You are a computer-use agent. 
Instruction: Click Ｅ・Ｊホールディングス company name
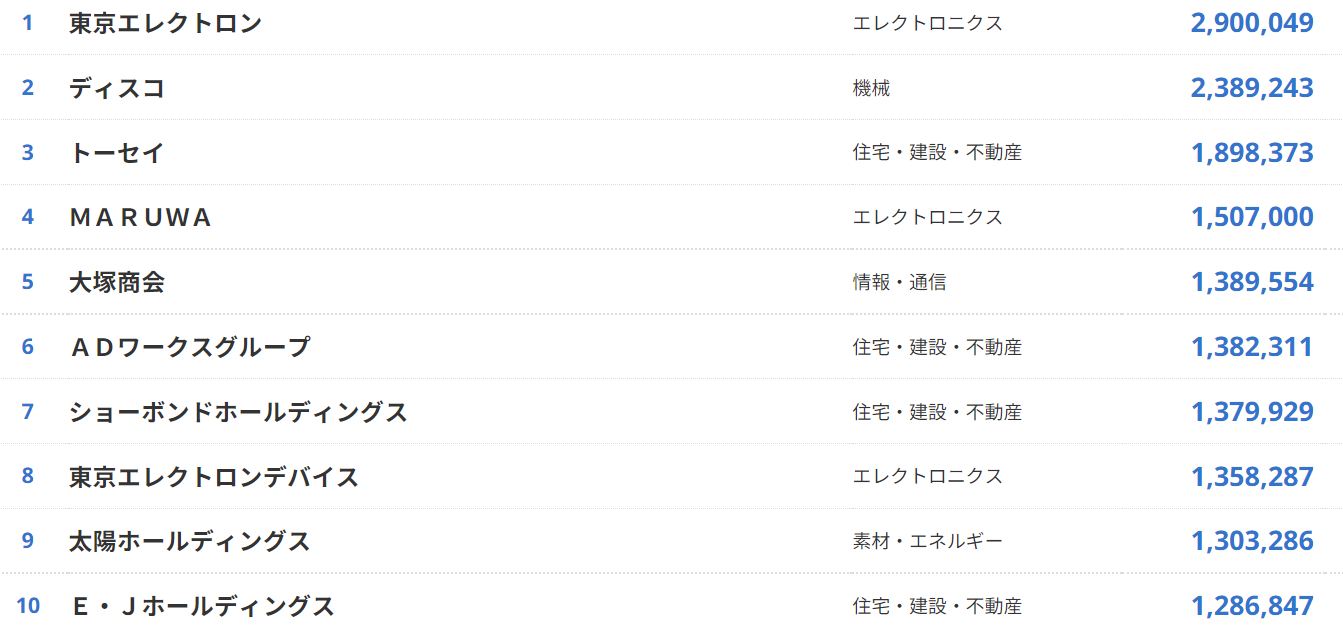point(203,606)
